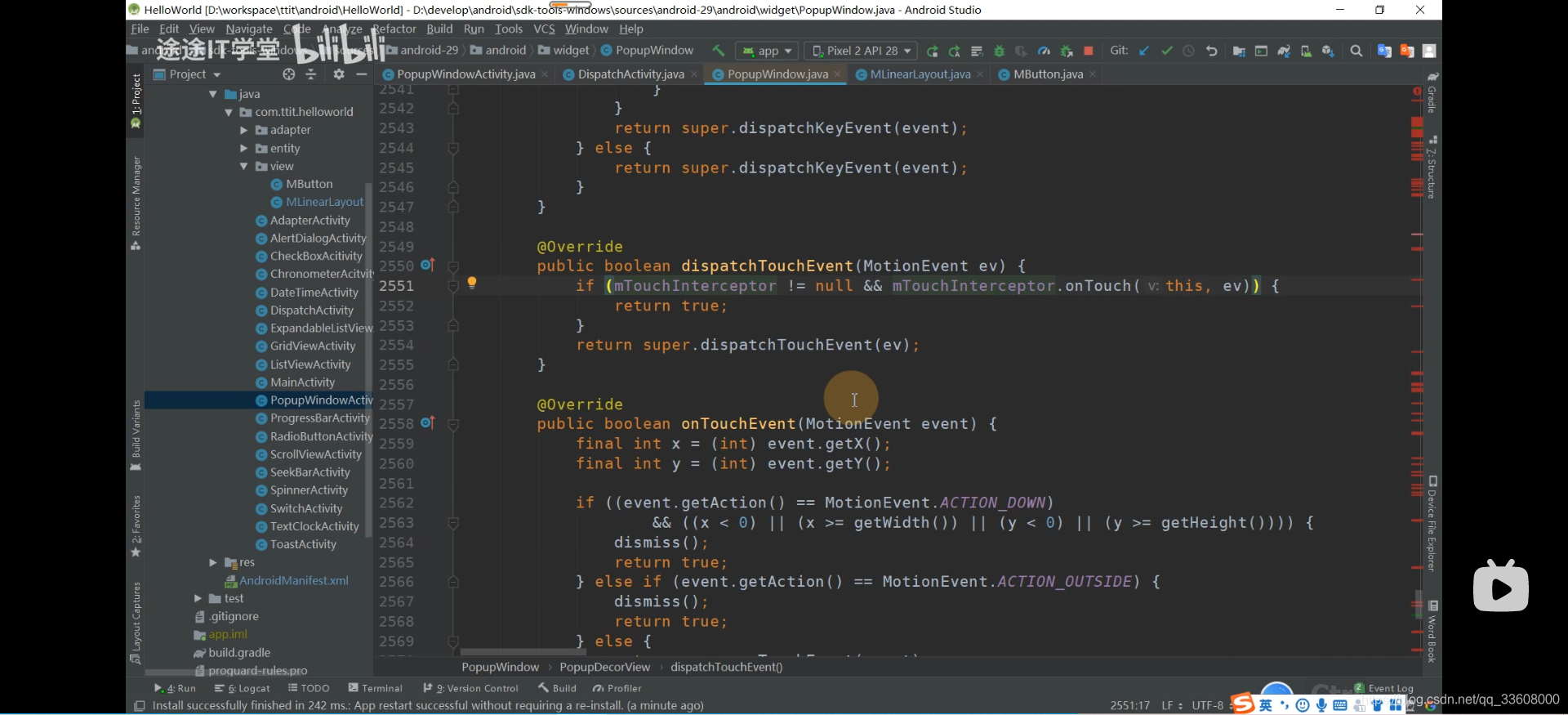The width and height of the screenshot is (1568, 715).
Task: Open Search Everywhere magnifier icon
Action: pos(1356,51)
